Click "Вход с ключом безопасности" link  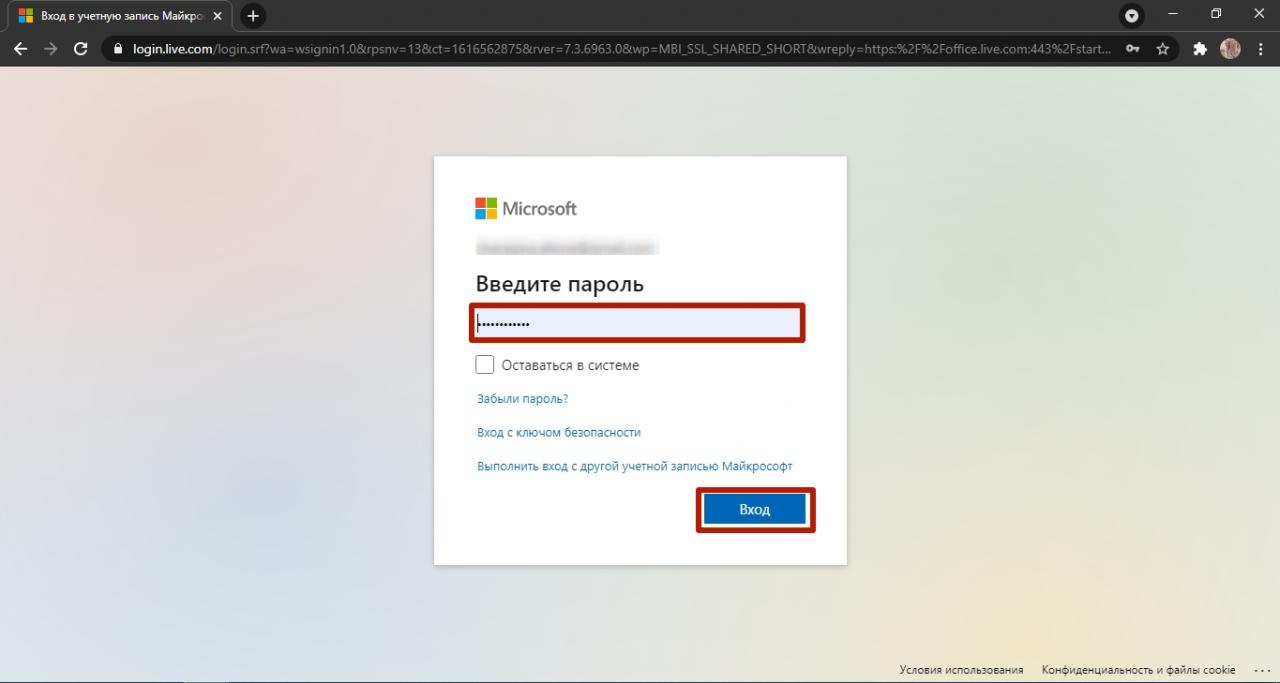coord(559,433)
